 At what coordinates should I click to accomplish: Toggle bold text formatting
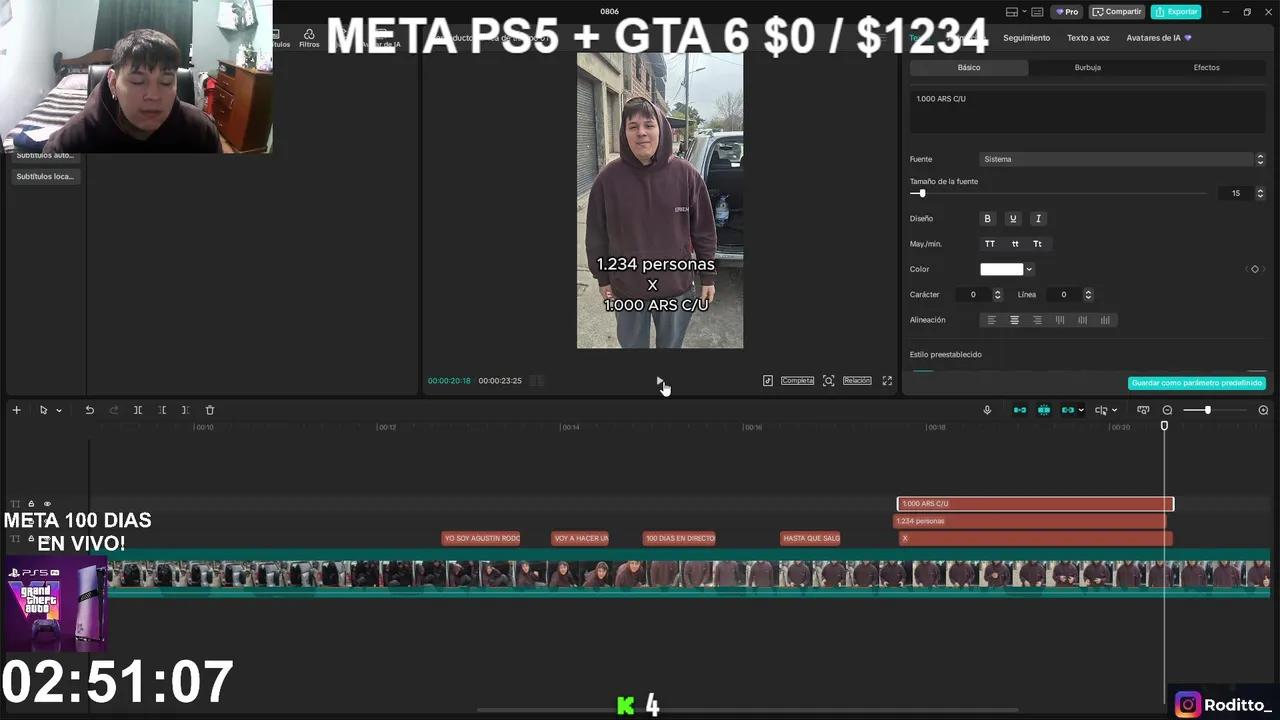coord(987,219)
